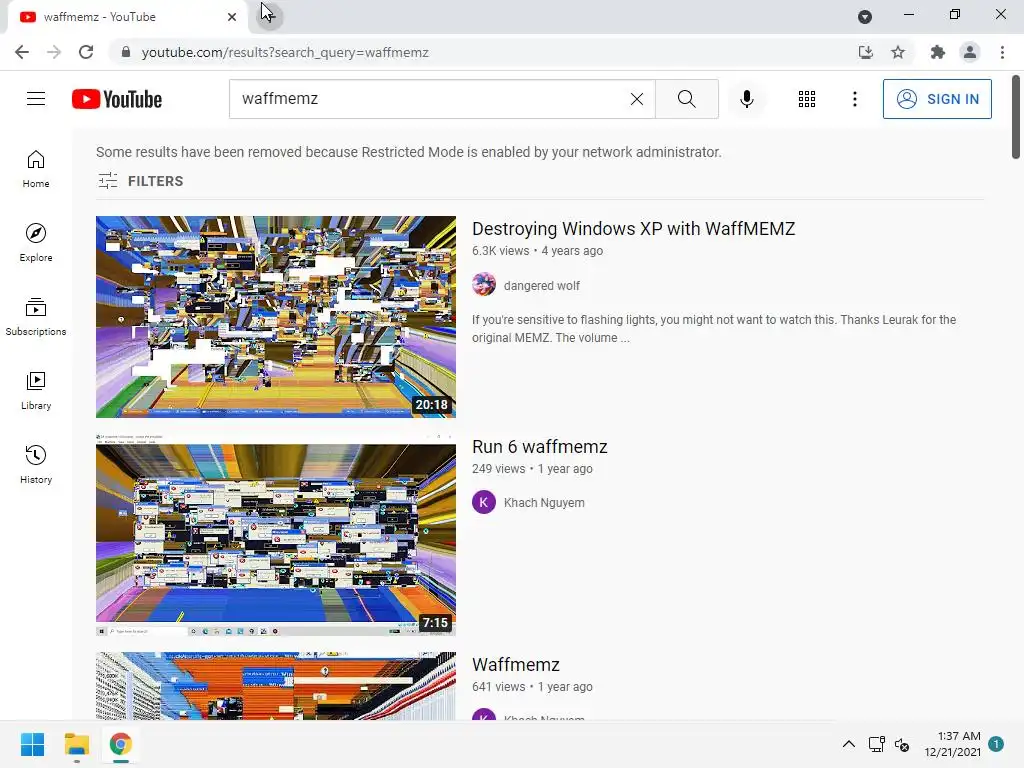
Task: Click the 6.3K views text
Action: coord(500,251)
